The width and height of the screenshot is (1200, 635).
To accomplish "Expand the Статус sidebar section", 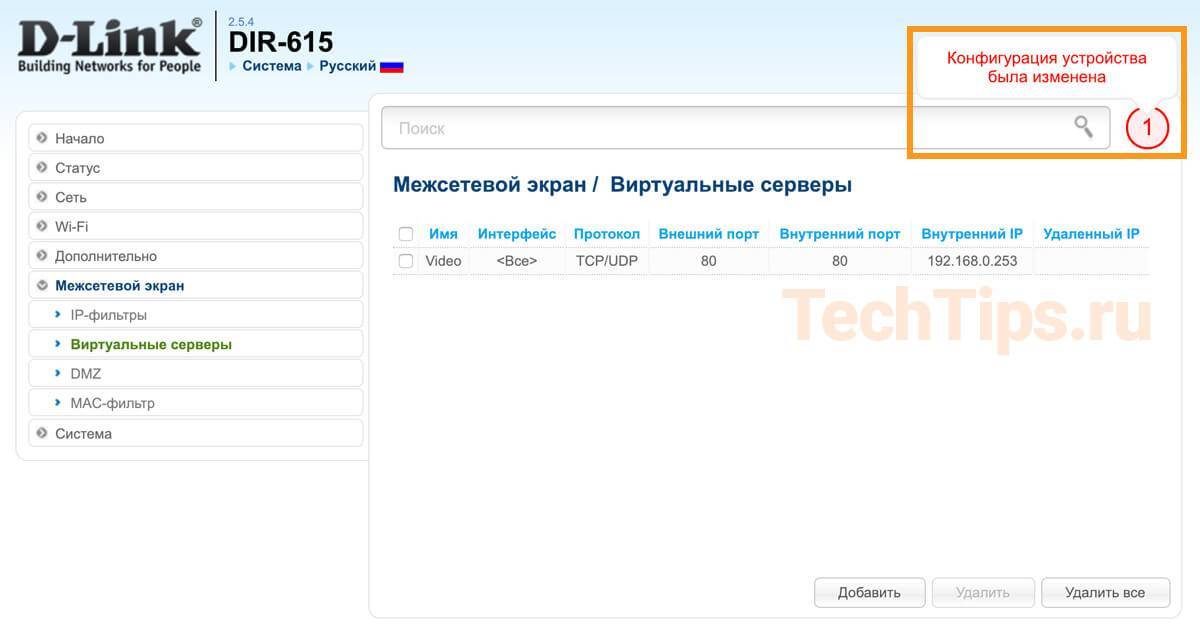I will (195, 167).
